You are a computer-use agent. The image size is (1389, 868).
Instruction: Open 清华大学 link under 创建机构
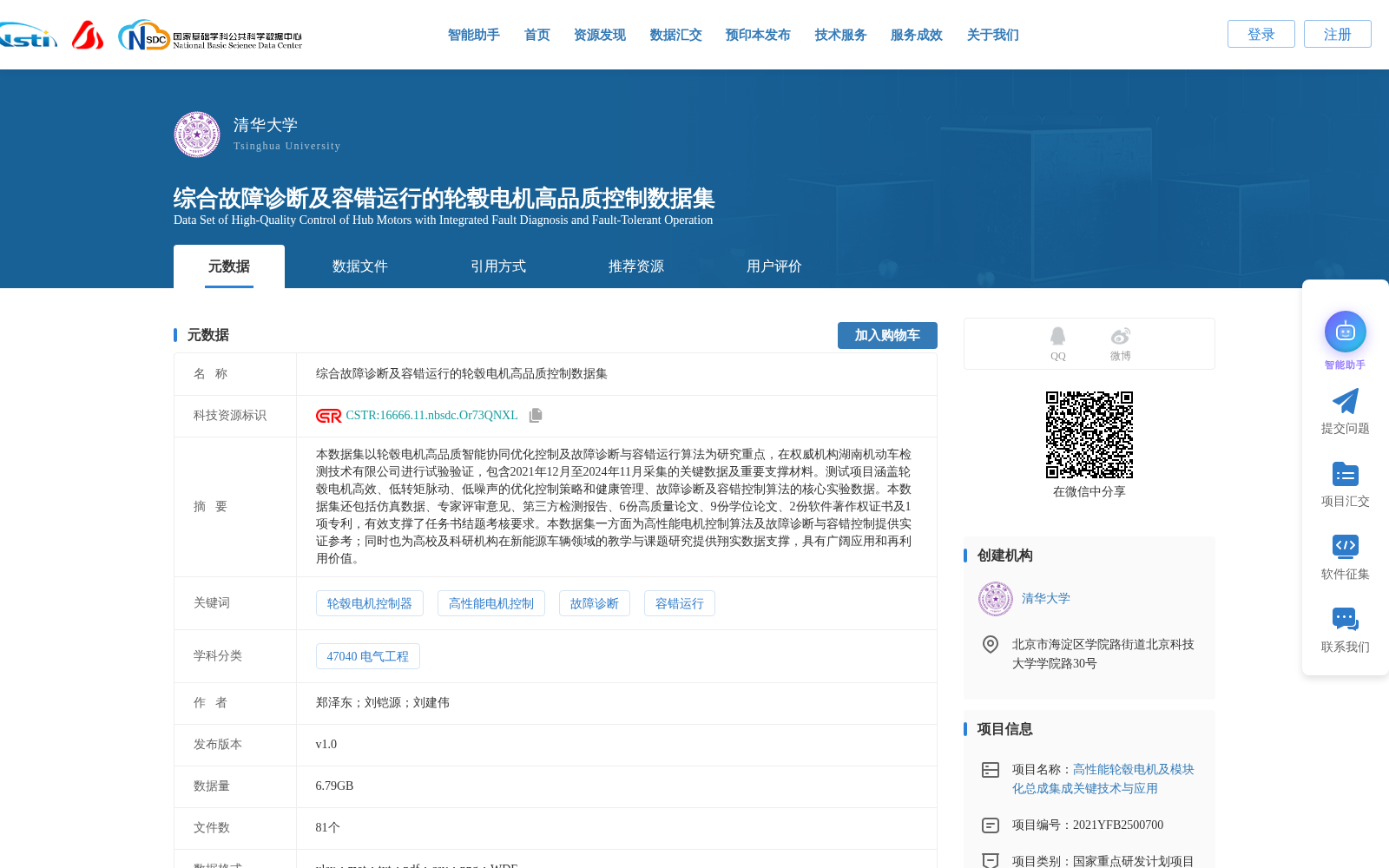point(1046,598)
